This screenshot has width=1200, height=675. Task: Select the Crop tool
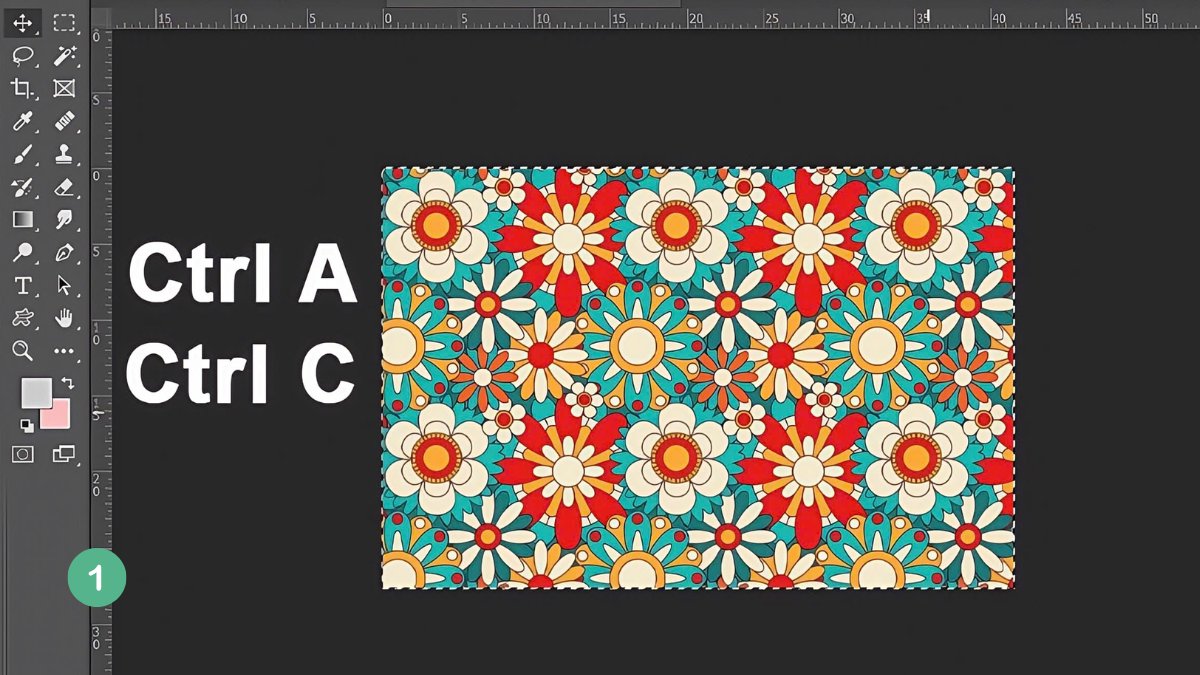pyautogui.click(x=24, y=88)
